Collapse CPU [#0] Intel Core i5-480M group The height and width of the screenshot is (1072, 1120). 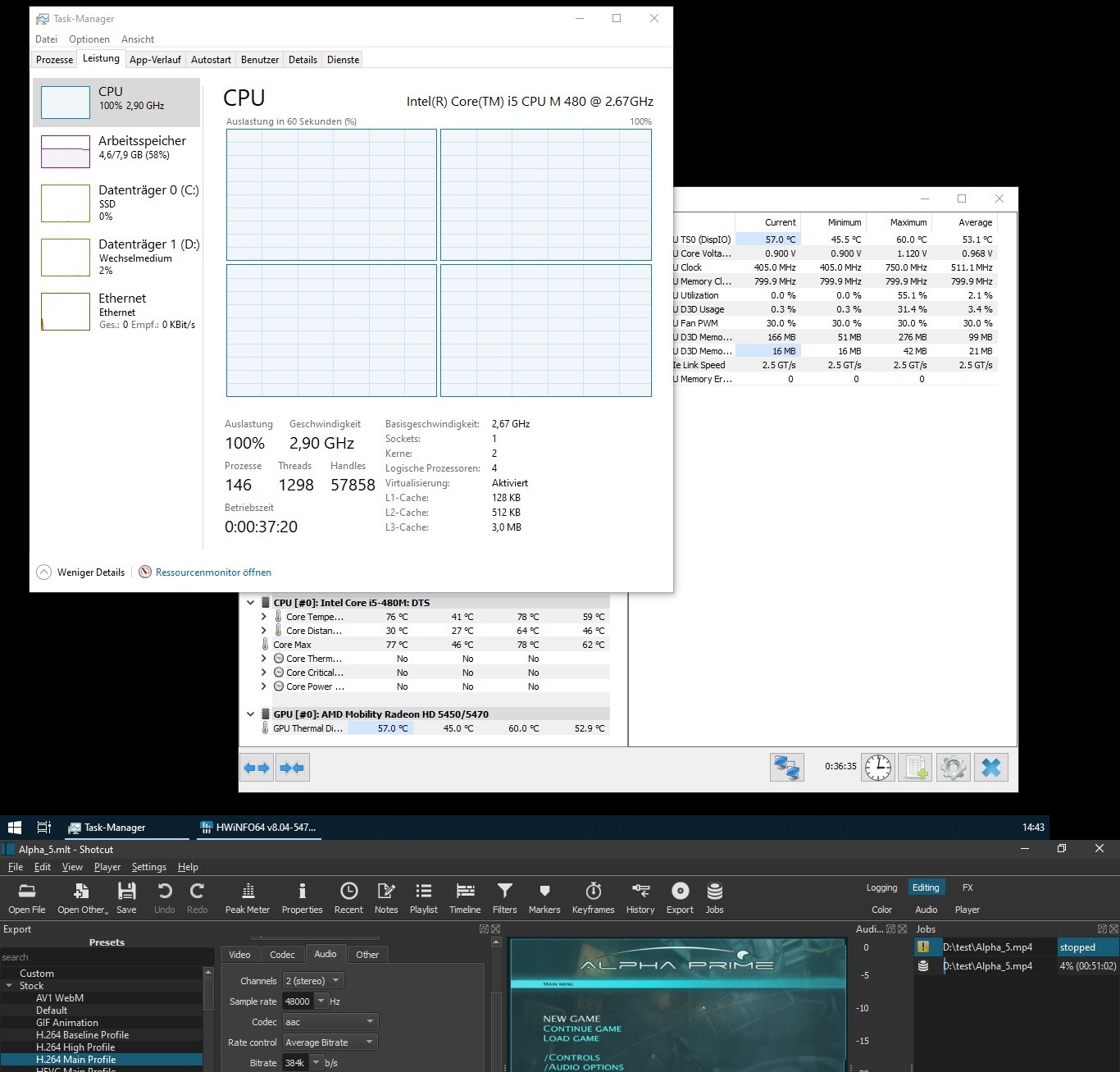pos(251,603)
